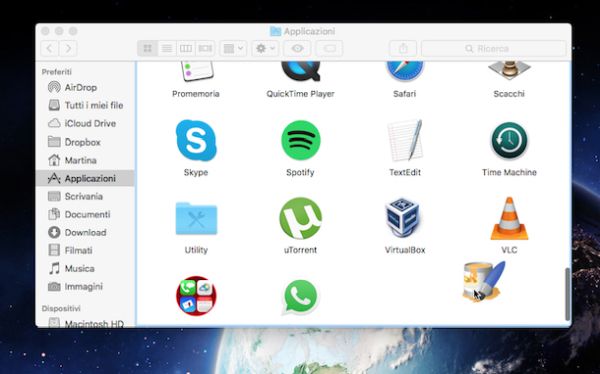600x374 pixels.
Task: Switch to list view mode
Action: [167, 49]
